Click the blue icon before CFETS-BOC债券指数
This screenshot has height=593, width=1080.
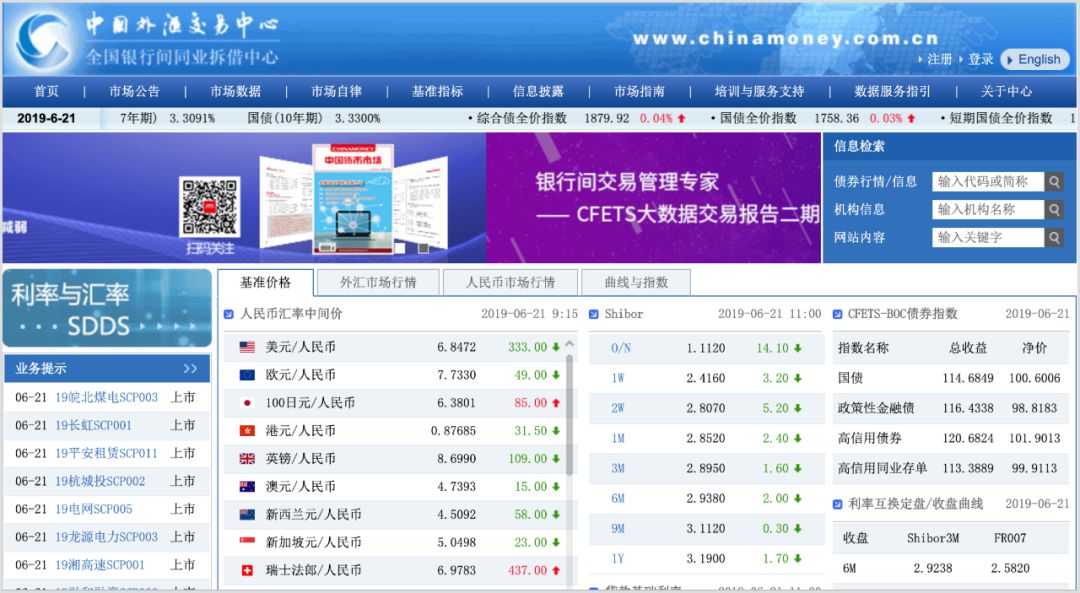(837, 313)
